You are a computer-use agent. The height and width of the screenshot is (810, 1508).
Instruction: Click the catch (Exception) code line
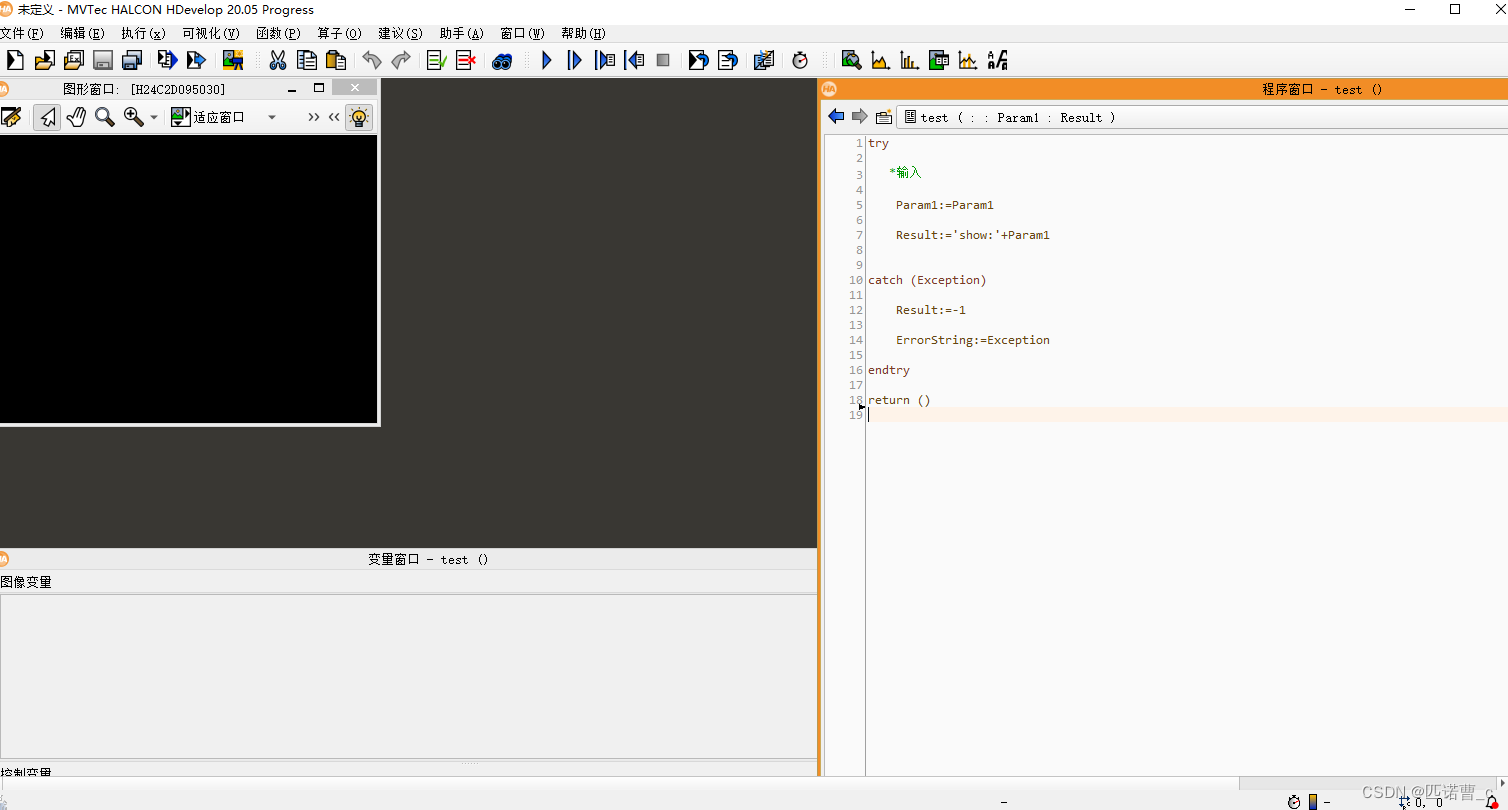(x=927, y=280)
